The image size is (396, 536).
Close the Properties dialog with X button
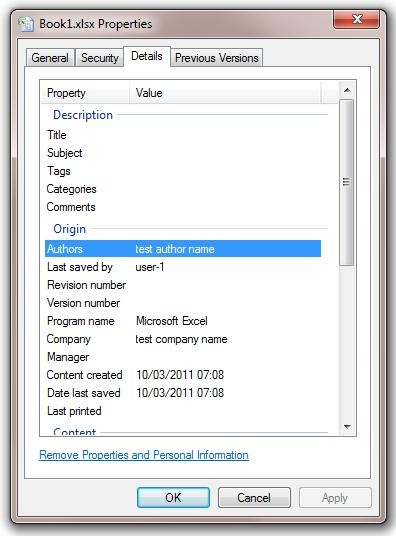tap(356, 19)
